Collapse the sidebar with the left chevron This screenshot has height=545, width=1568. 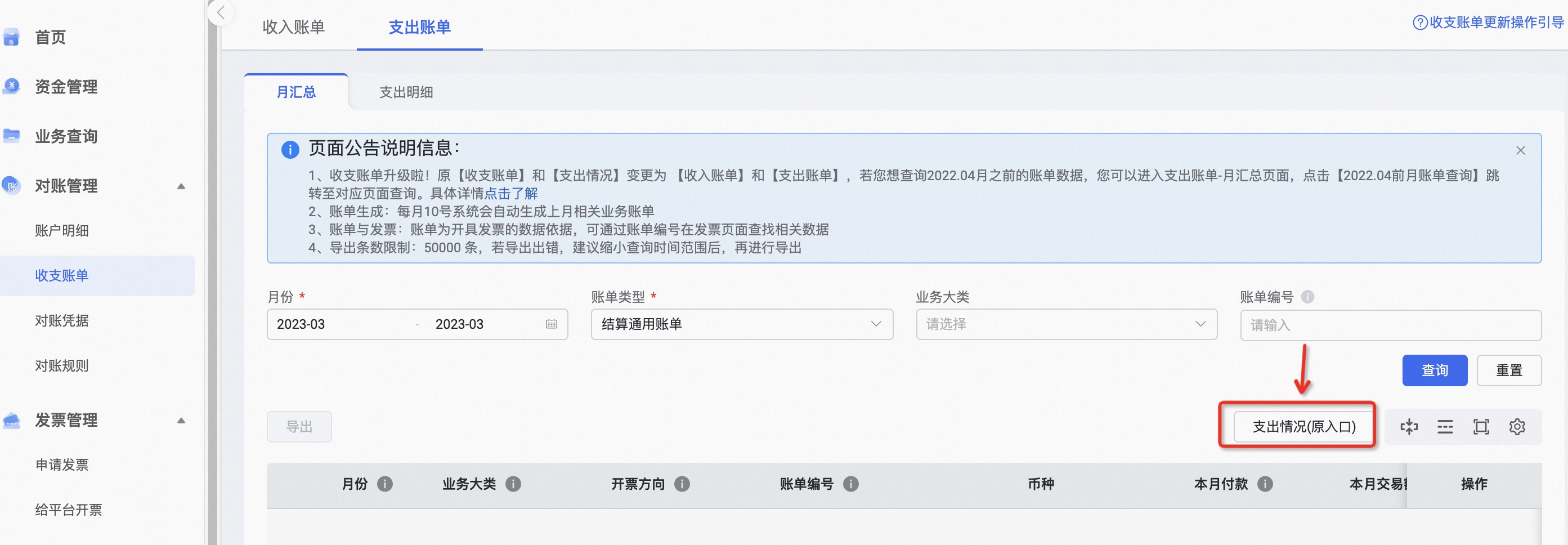click(x=221, y=12)
